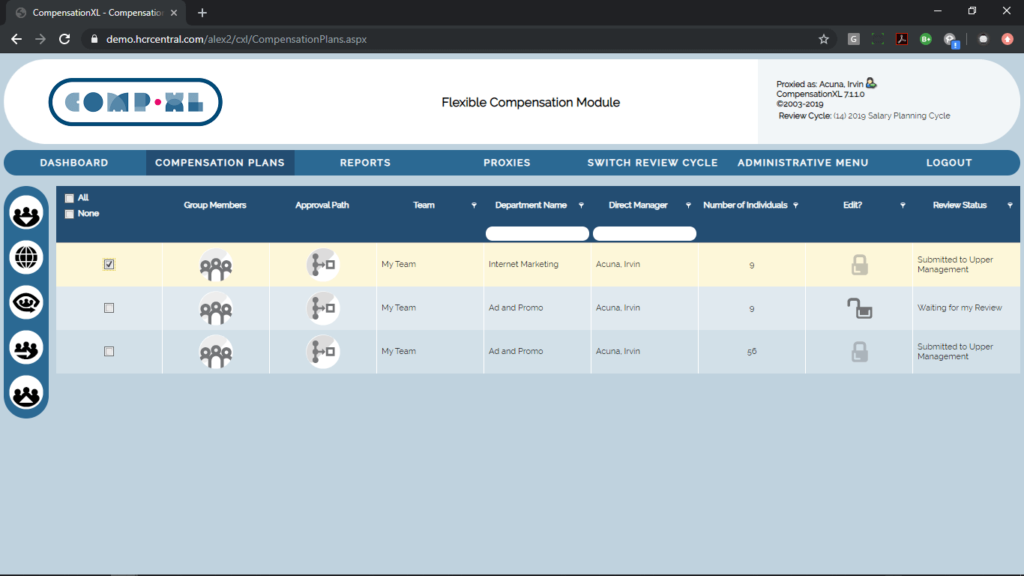The height and width of the screenshot is (576, 1024).
Task: Switch to the Reports tab
Action: point(365,161)
